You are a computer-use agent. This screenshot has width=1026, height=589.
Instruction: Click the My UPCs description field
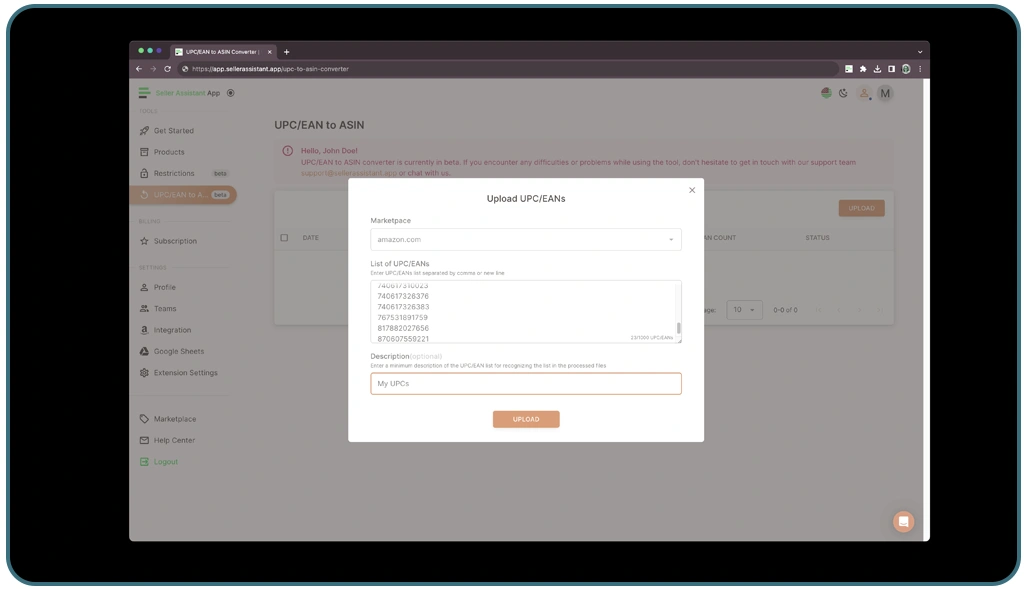[526, 383]
